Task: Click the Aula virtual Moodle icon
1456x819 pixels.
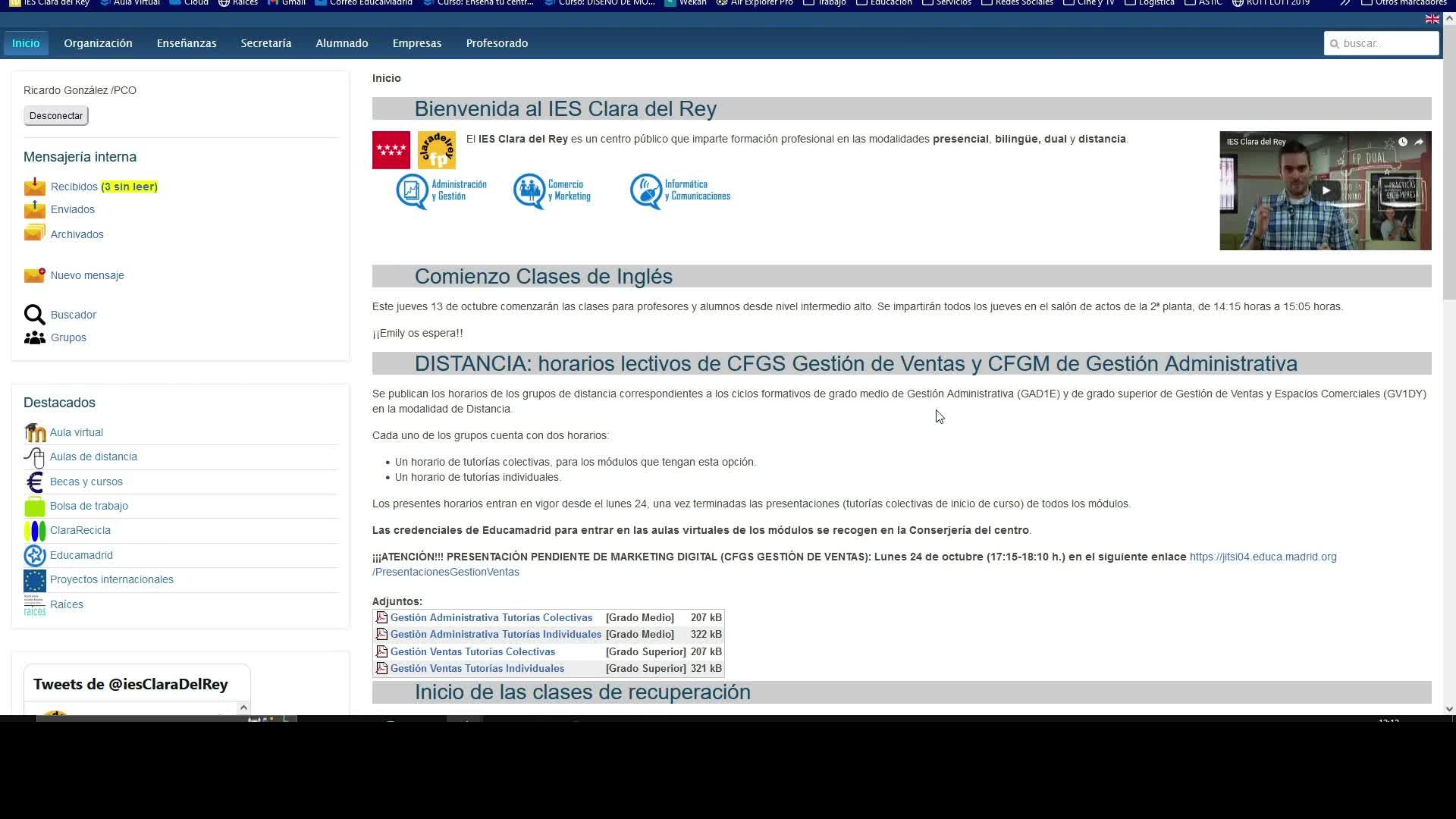Action: click(x=34, y=432)
